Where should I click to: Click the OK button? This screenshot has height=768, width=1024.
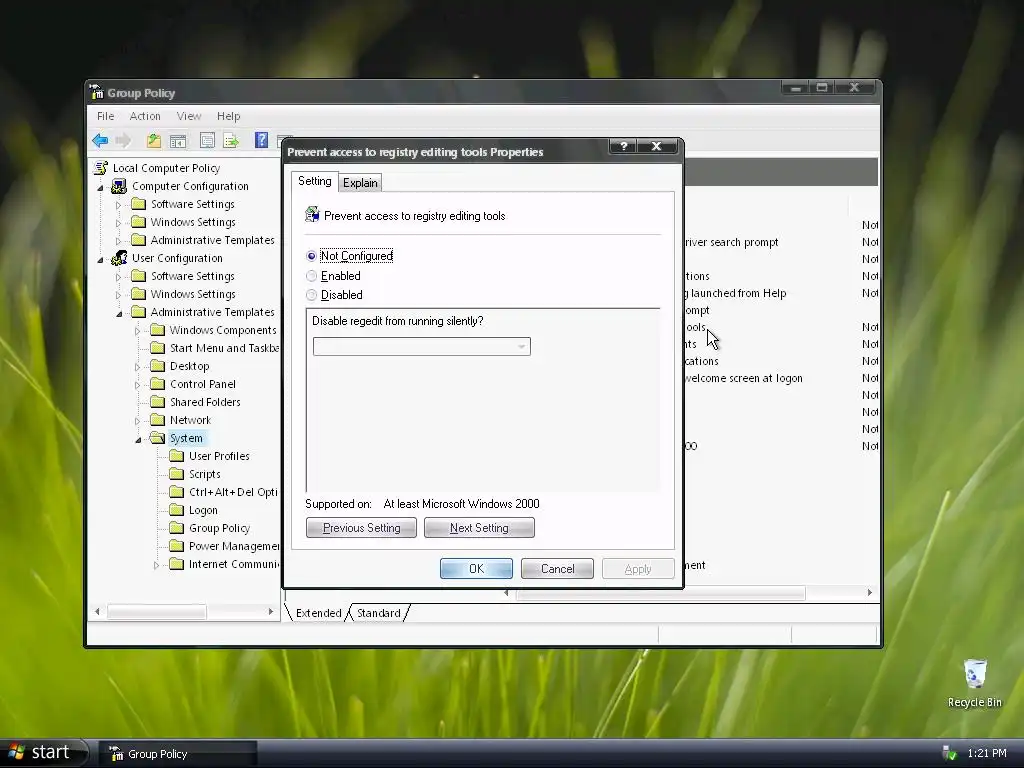tap(476, 569)
